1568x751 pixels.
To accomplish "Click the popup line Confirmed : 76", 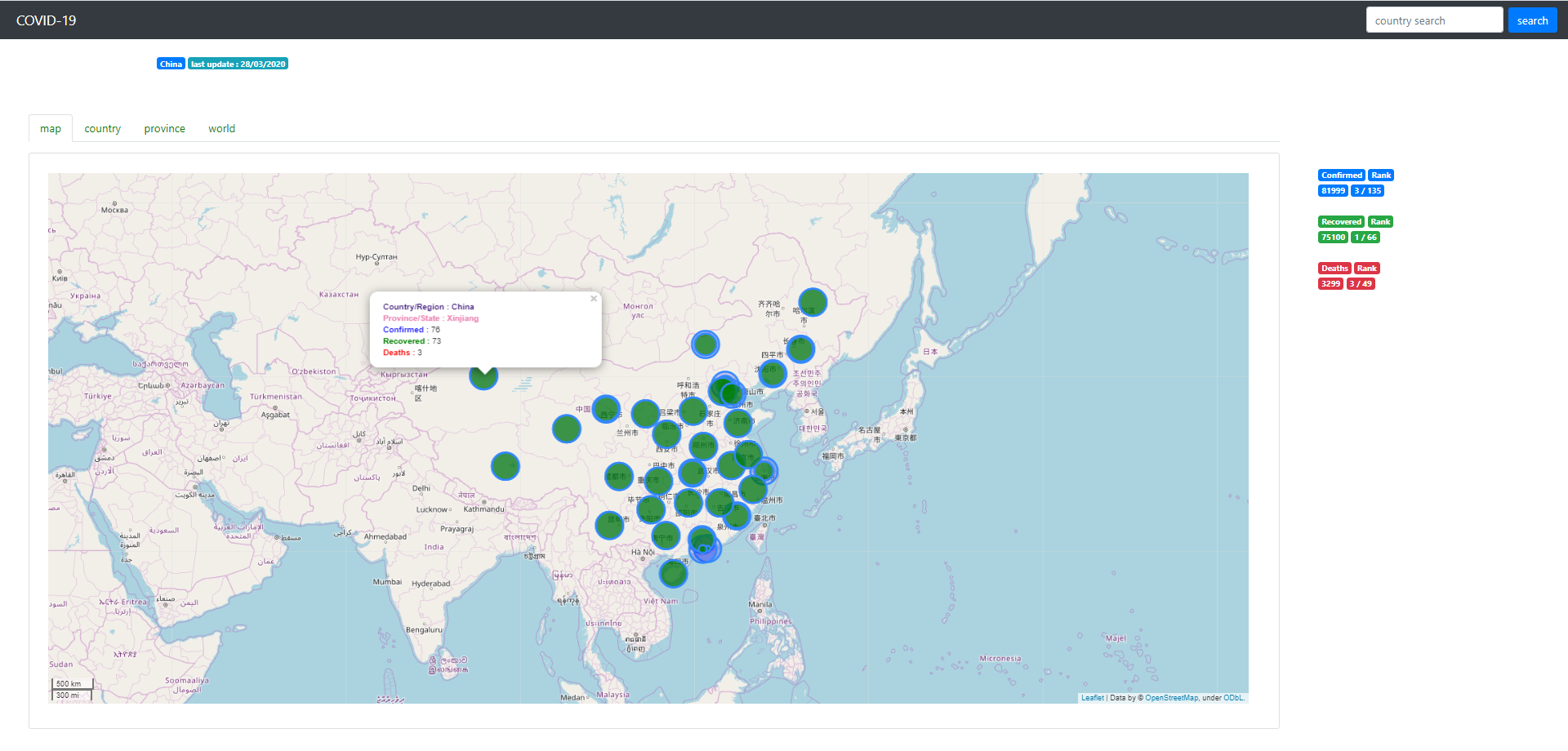I will pyautogui.click(x=412, y=330).
